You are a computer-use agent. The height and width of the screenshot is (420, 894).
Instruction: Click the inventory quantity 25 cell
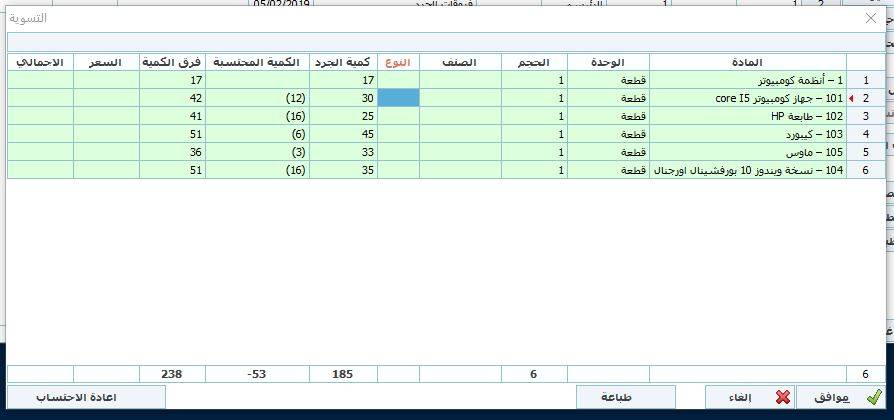343,116
